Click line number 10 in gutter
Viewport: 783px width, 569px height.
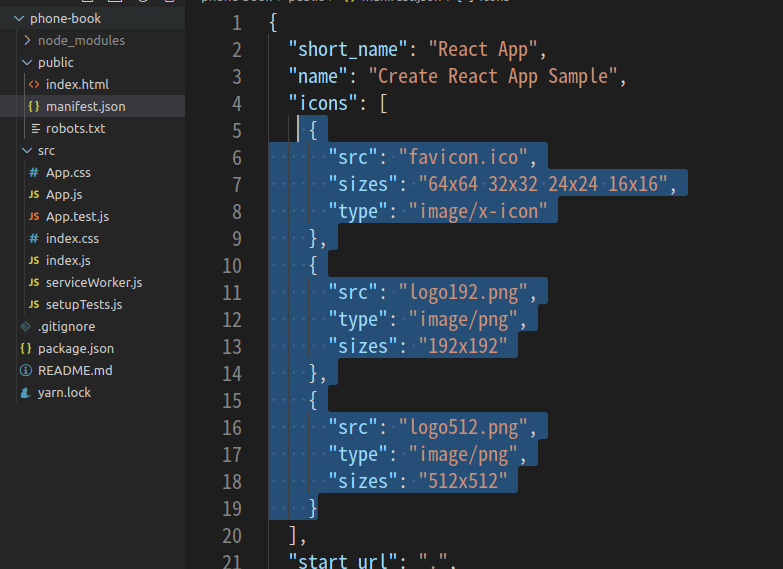tap(232, 266)
